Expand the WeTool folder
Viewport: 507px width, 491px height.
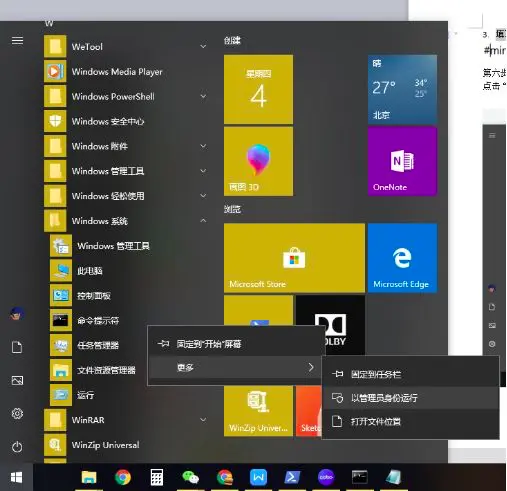[x=203, y=47]
